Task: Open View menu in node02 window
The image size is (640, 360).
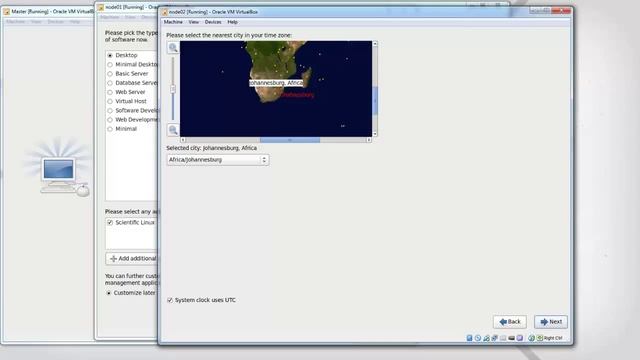Action: (x=193, y=22)
